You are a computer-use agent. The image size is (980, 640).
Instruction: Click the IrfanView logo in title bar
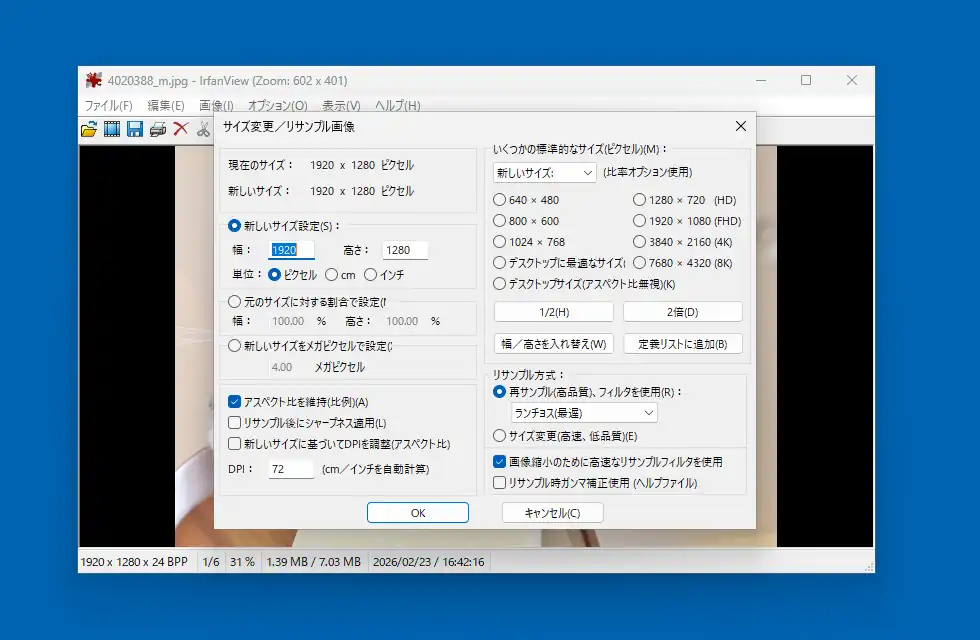(94, 81)
